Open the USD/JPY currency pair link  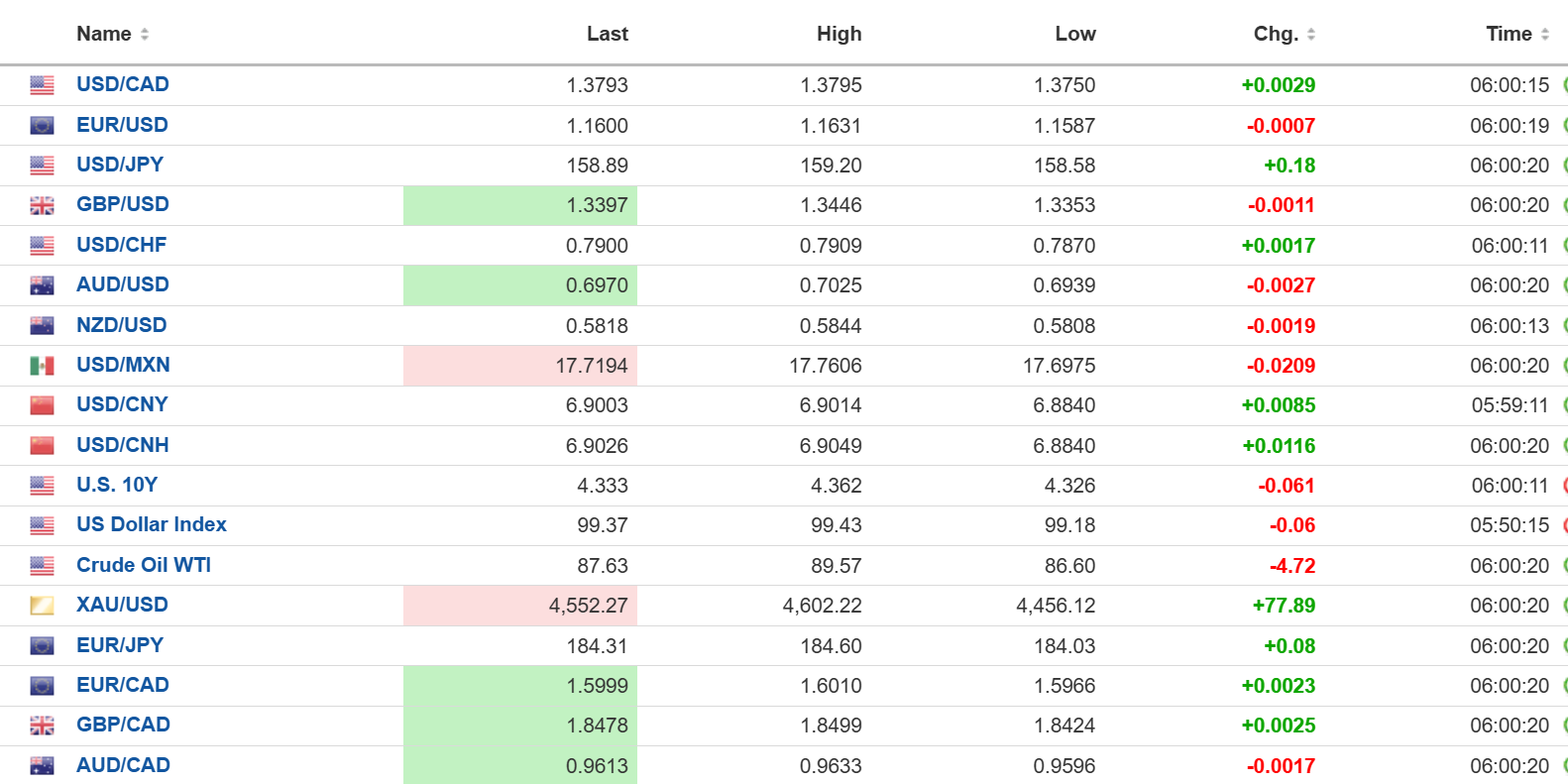click(x=120, y=165)
